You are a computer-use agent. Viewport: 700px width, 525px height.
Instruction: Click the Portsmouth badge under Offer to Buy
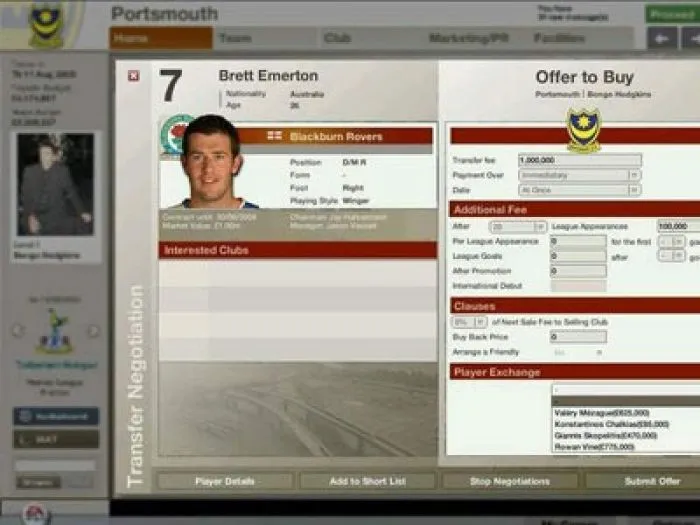pos(583,130)
